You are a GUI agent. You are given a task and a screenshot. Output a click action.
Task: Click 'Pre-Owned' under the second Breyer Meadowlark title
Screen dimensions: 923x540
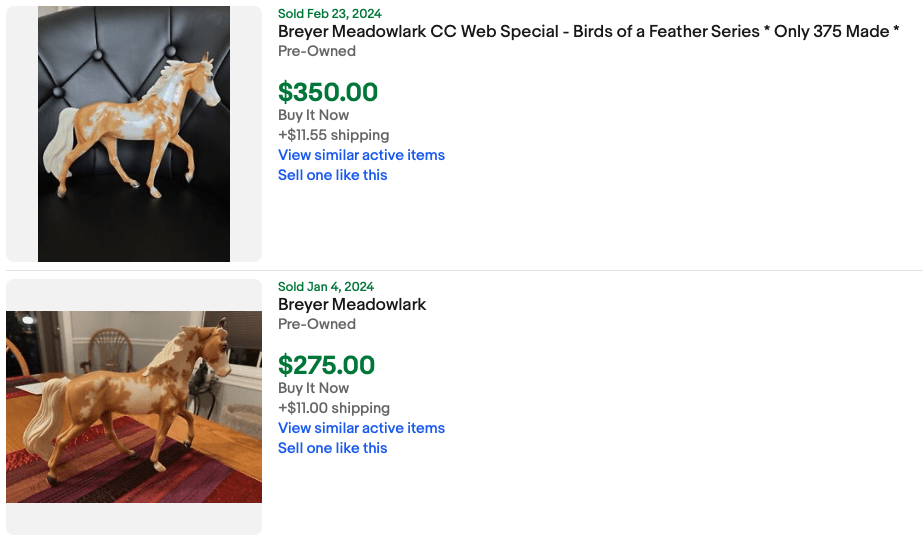(316, 324)
